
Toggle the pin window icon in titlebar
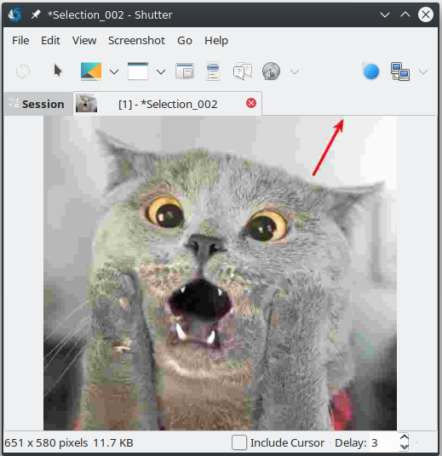pos(36,14)
